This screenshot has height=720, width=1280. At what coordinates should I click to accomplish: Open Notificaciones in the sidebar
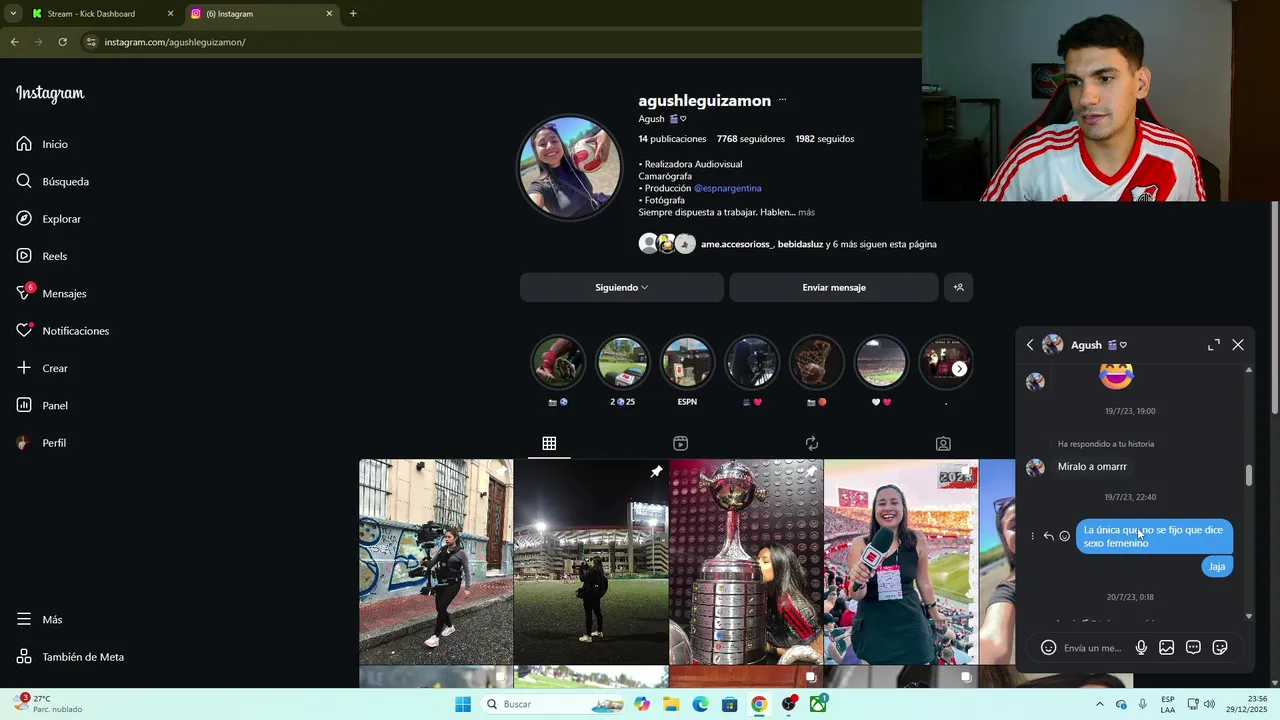point(62,331)
